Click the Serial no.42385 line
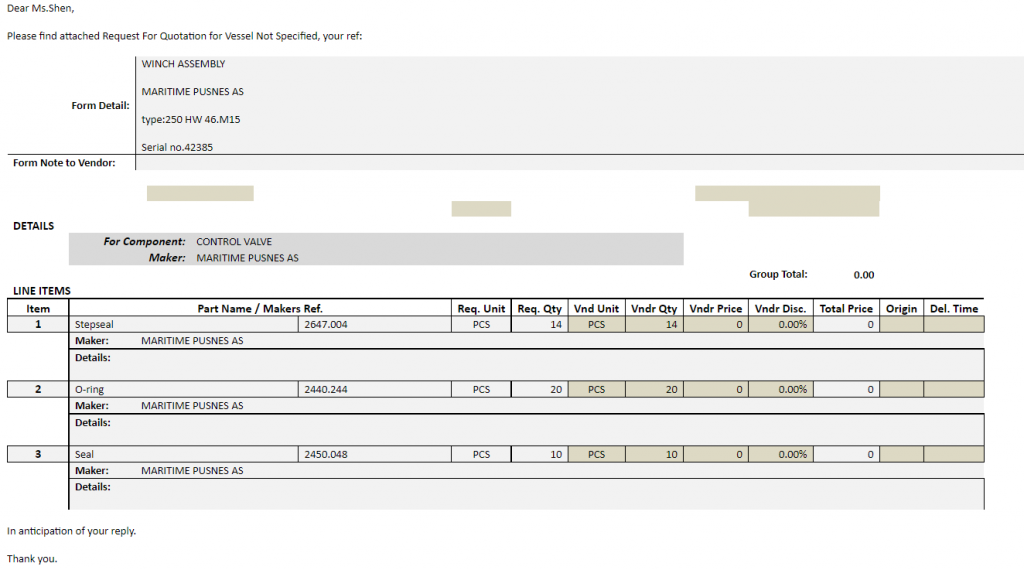Screen dimensions: 1024x570 pos(177,147)
